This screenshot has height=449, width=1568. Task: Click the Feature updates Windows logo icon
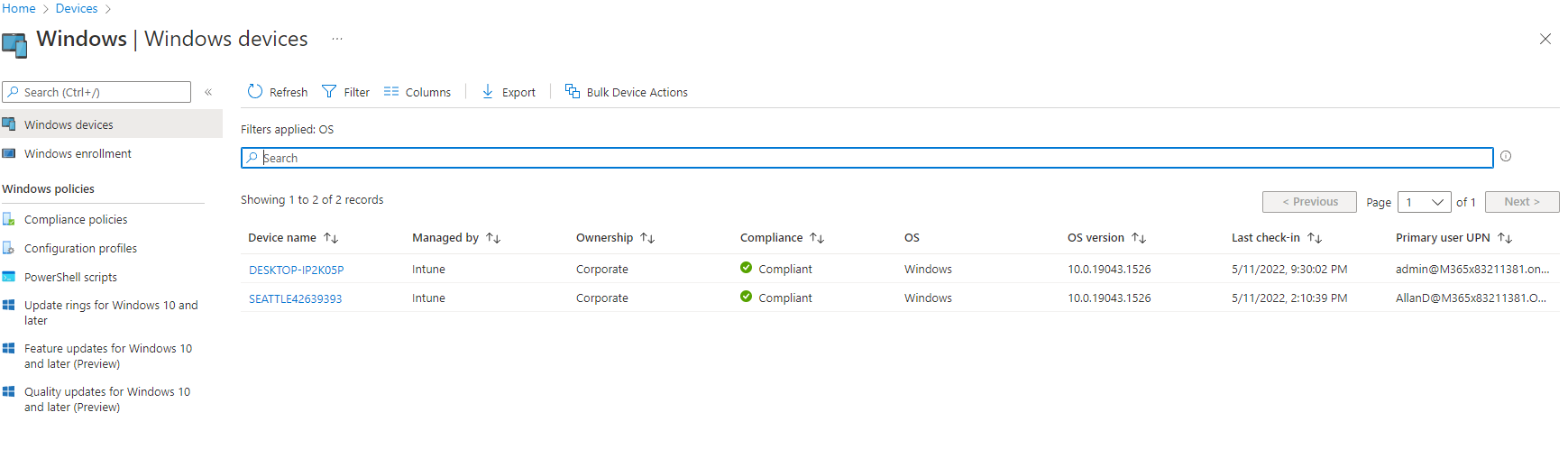(9, 349)
